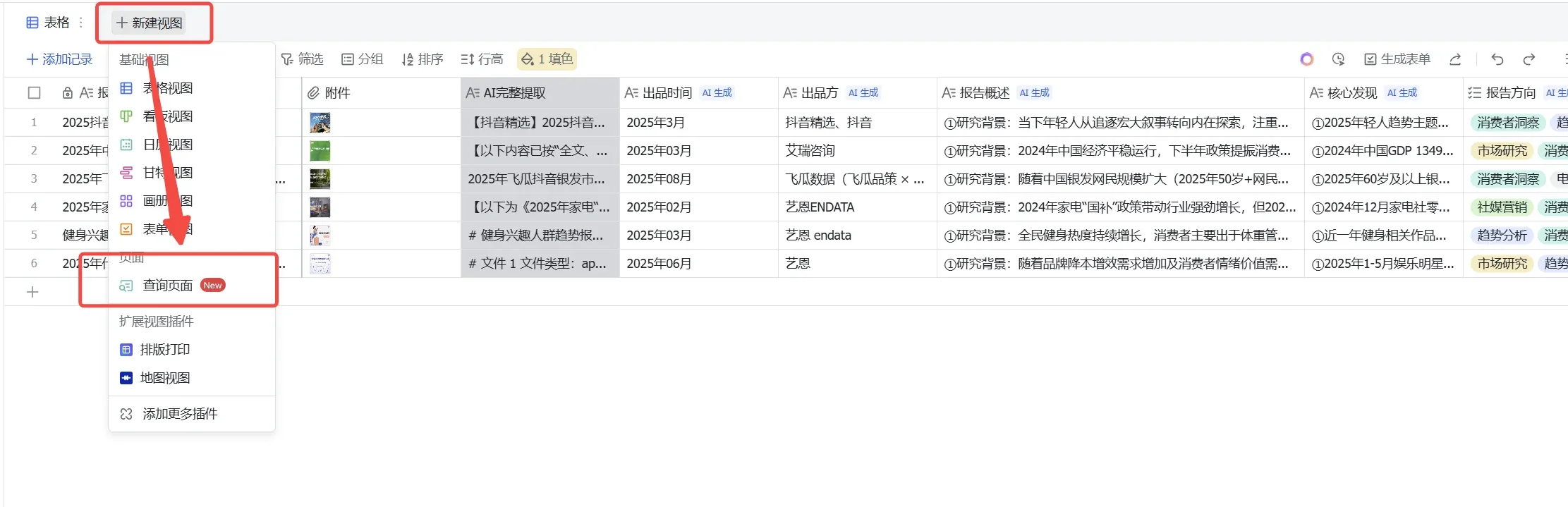Image resolution: width=1568 pixels, height=507 pixels.
Task: Click the cell # 健身兴趣人群趋势报...
Action: (540, 236)
